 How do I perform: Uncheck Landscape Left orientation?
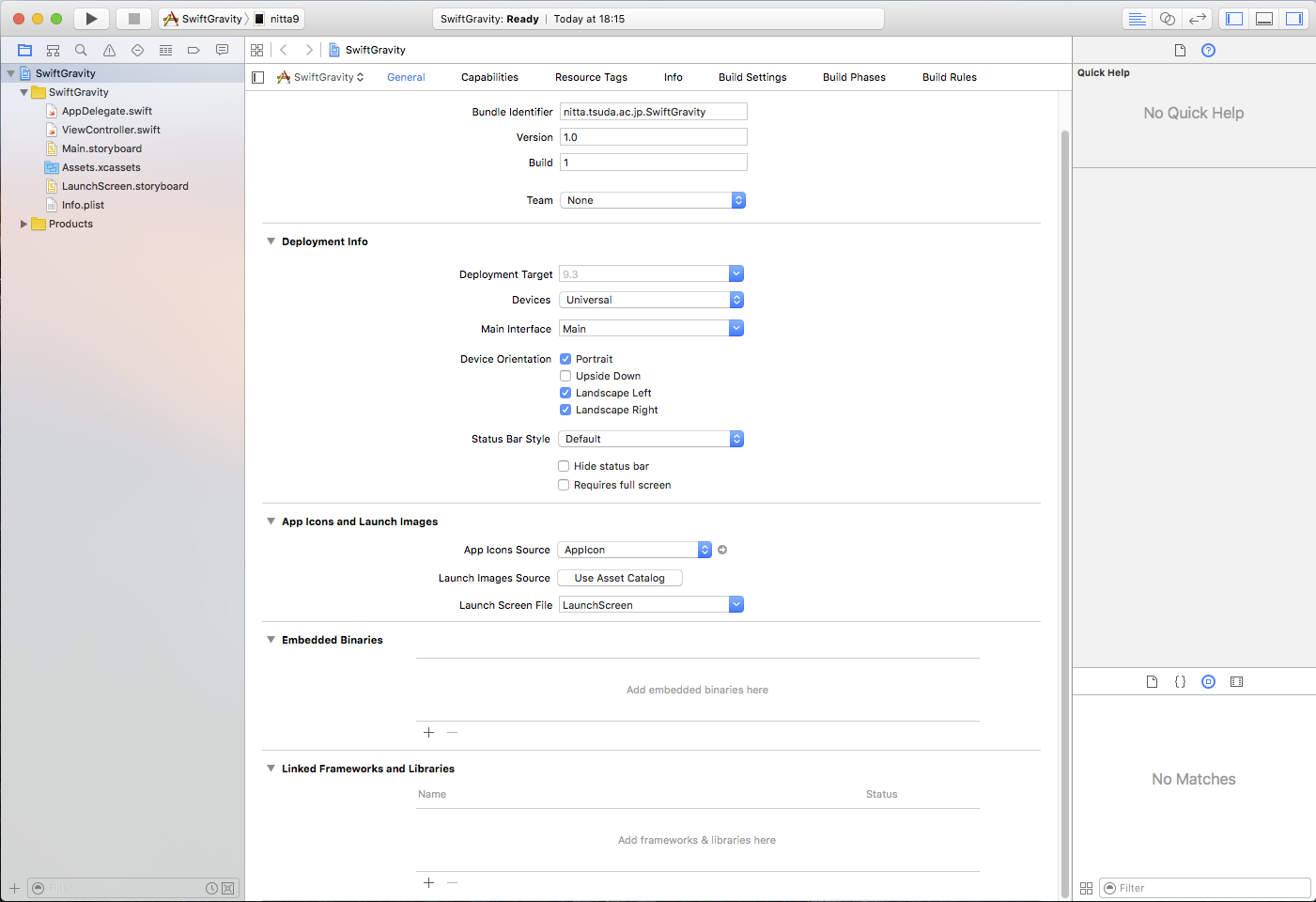click(565, 393)
